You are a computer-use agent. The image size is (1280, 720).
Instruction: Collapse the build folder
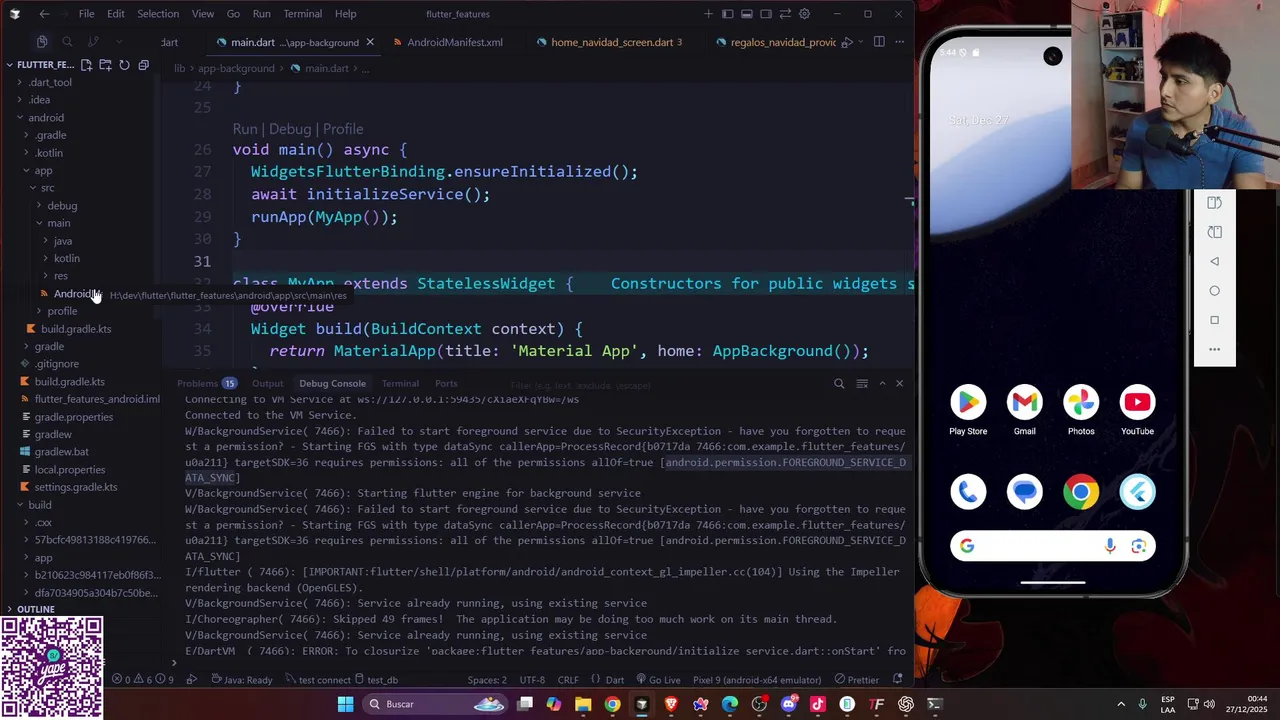40,505
